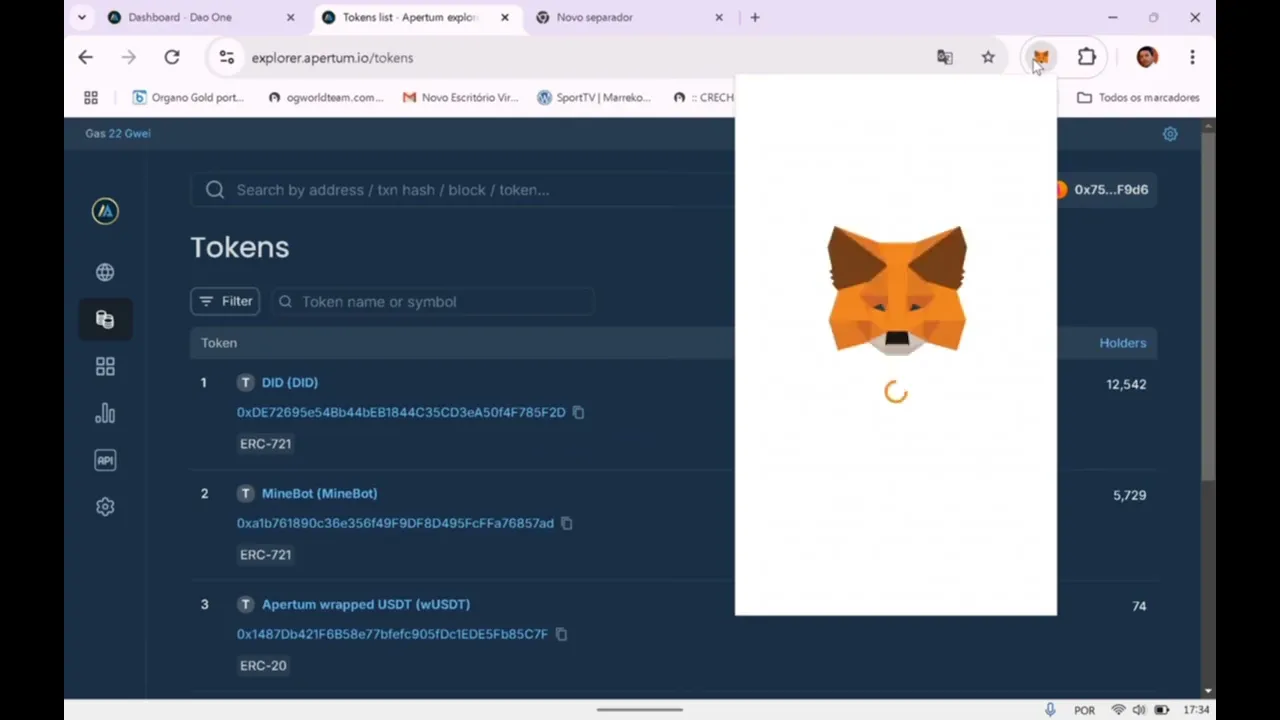
Task: Open the SportTV | Marreko... bookmark
Action: point(594,97)
